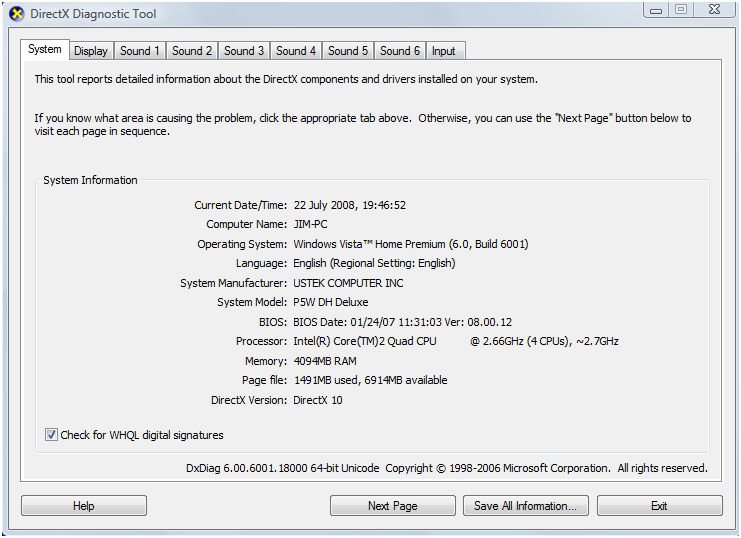Click the Current Date/Time label
The height and width of the screenshot is (538, 741).
[241, 205]
